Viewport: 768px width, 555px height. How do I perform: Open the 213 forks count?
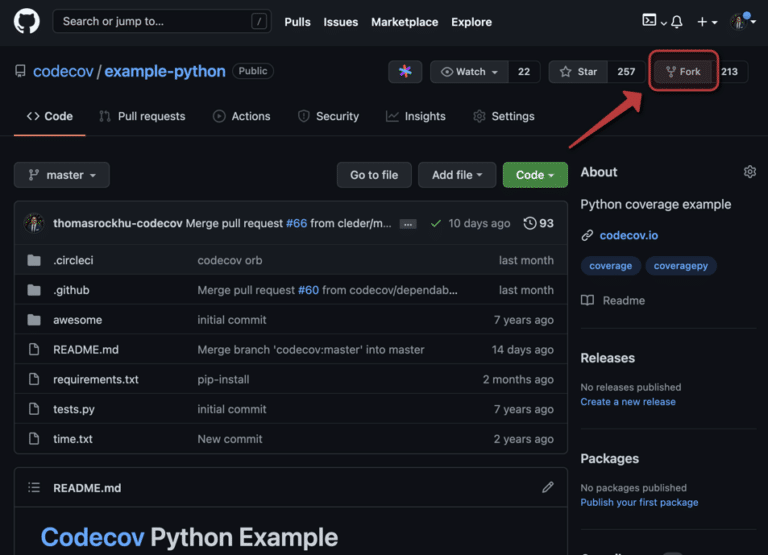pyautogui.click(x=729, y=72)
